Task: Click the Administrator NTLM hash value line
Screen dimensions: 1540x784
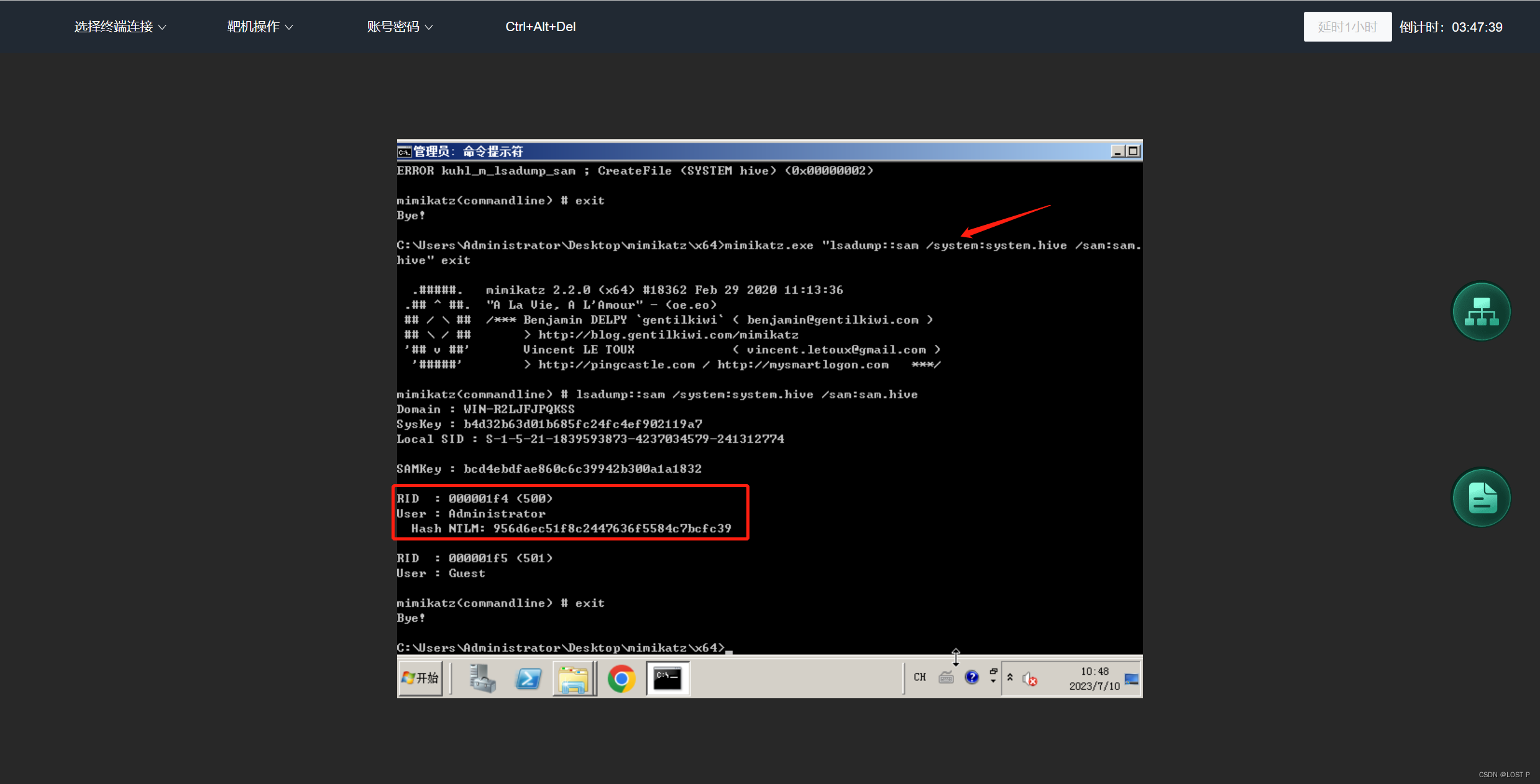Action: pos(571,528)
